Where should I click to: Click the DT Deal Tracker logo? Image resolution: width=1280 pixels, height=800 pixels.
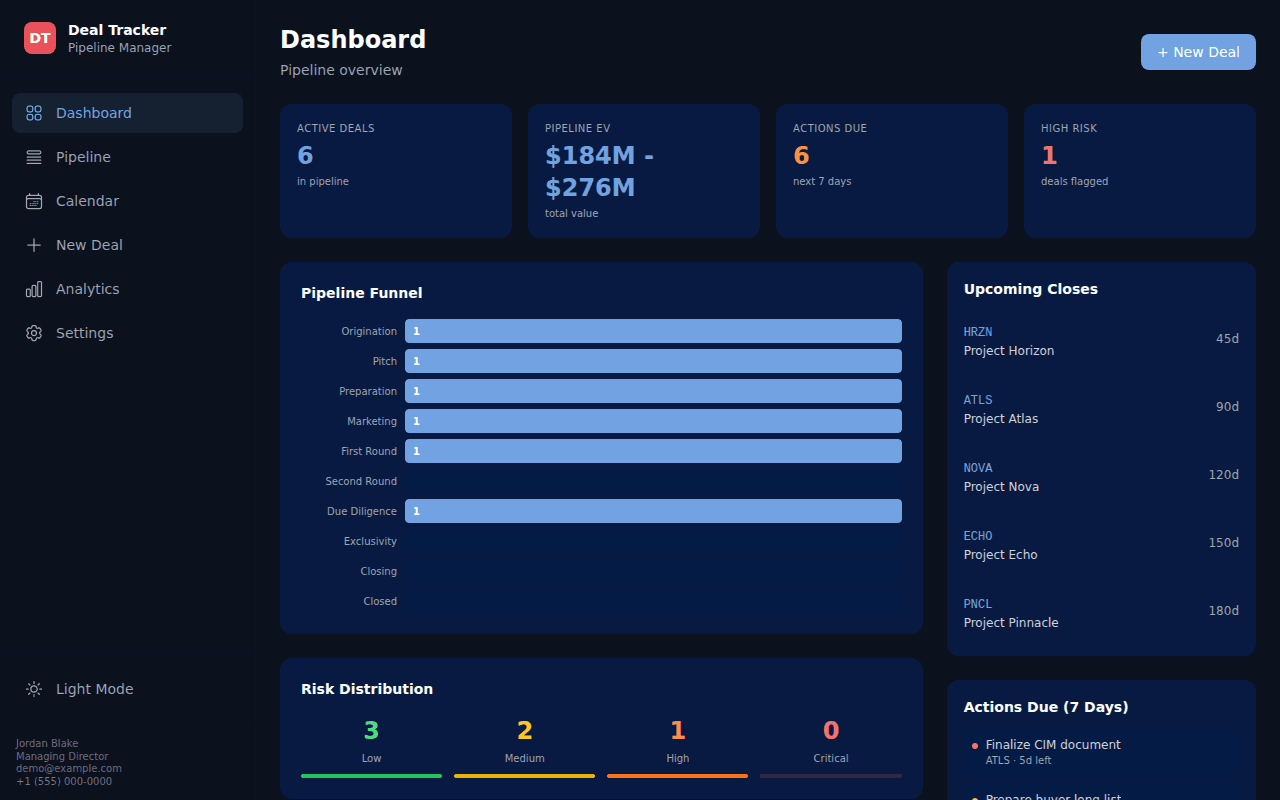[x=40, y=38]
